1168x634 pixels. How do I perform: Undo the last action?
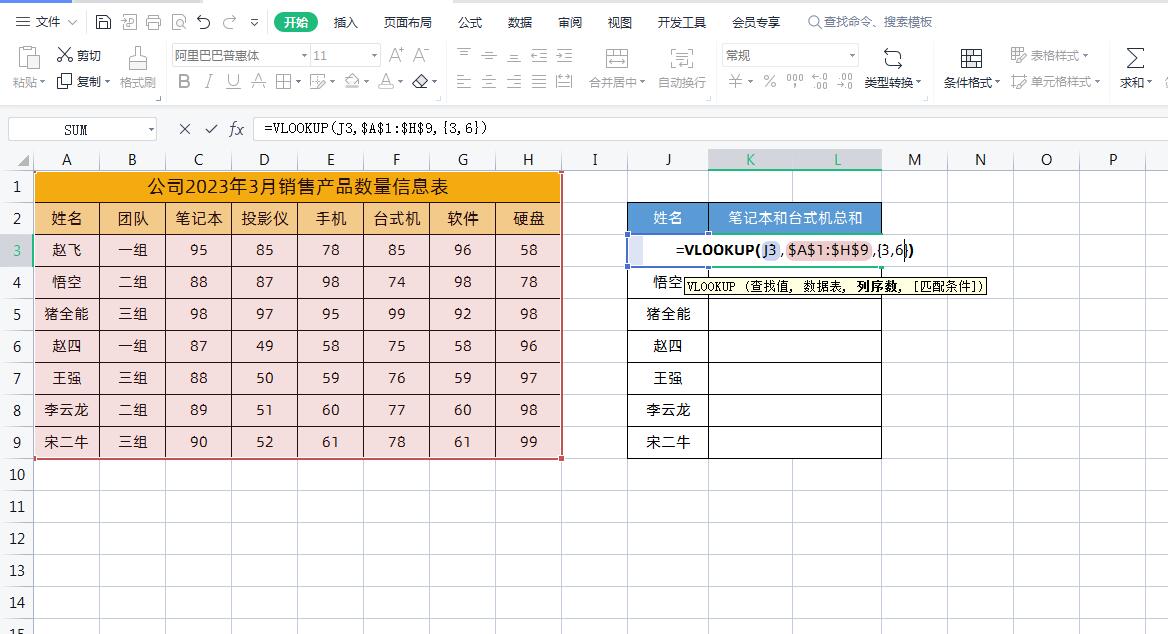[204, 22]
